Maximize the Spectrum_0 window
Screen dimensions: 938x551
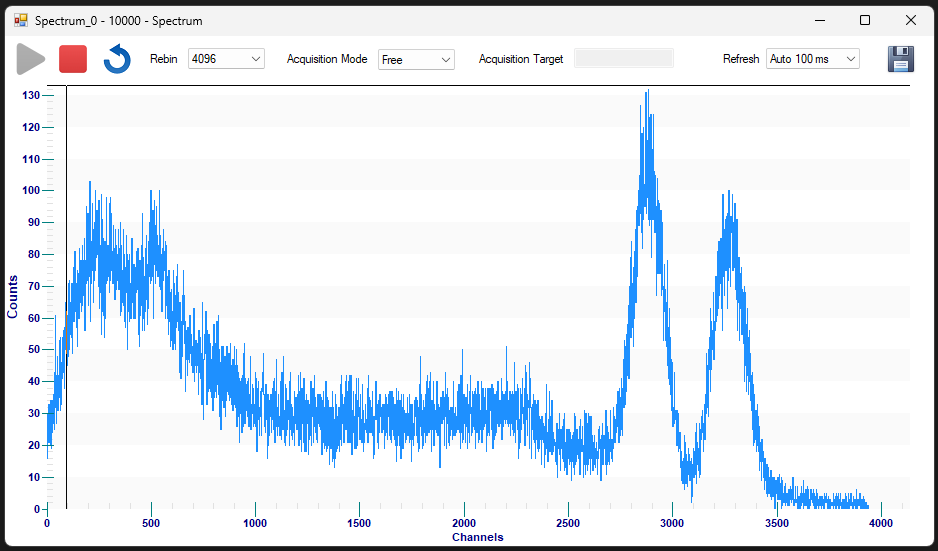(865, 20)
